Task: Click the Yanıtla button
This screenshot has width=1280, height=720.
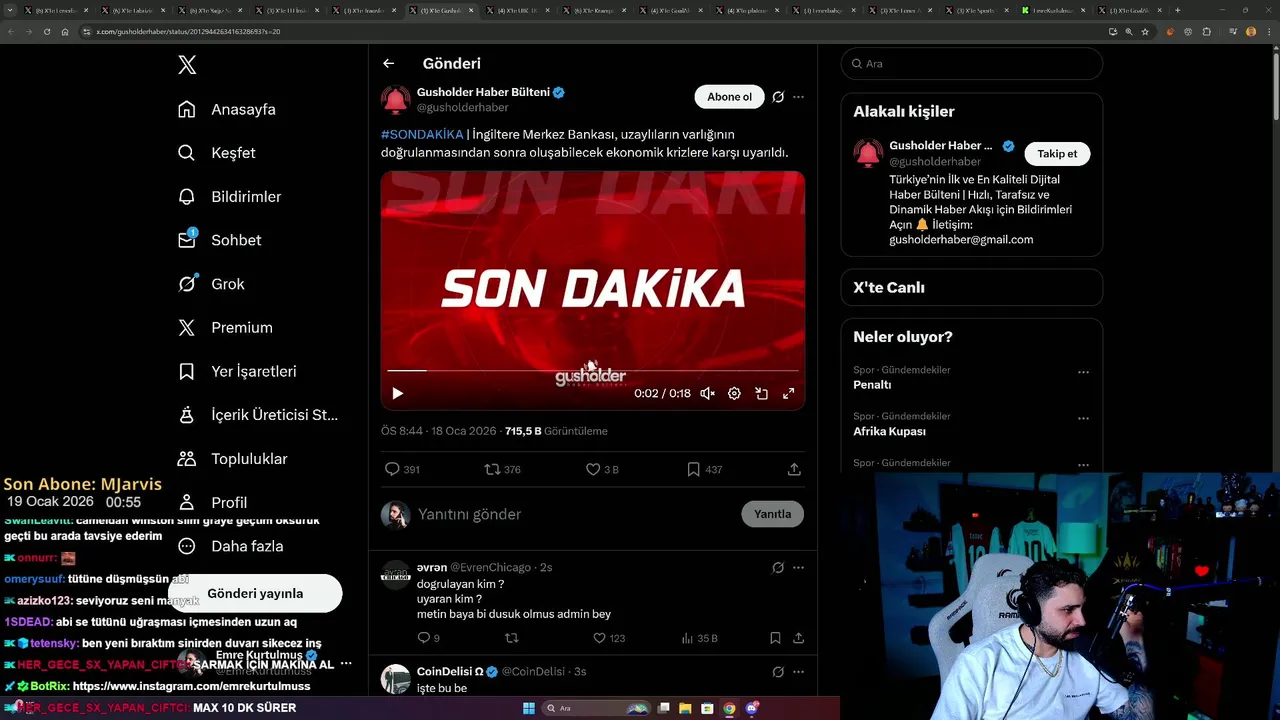Action: click(x=772, y=514)
